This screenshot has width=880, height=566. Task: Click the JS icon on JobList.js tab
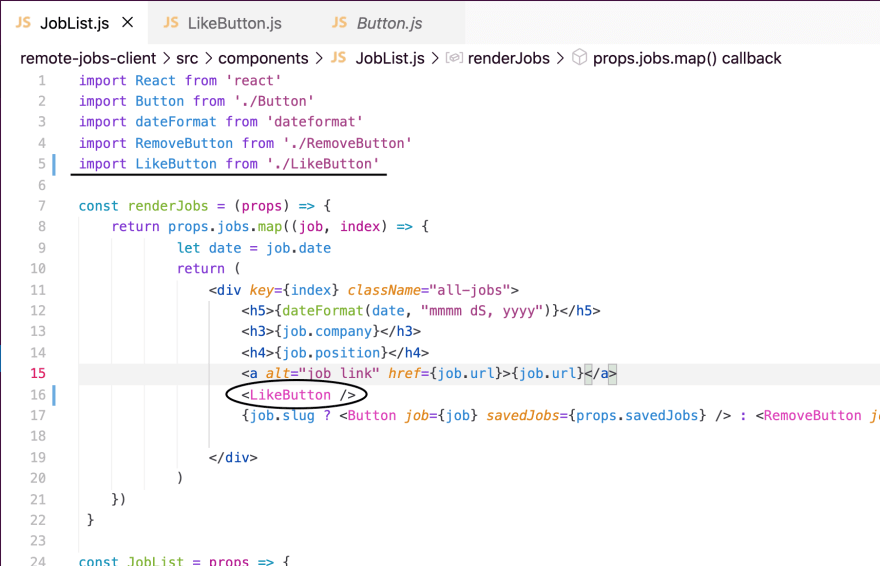[23, 22]
